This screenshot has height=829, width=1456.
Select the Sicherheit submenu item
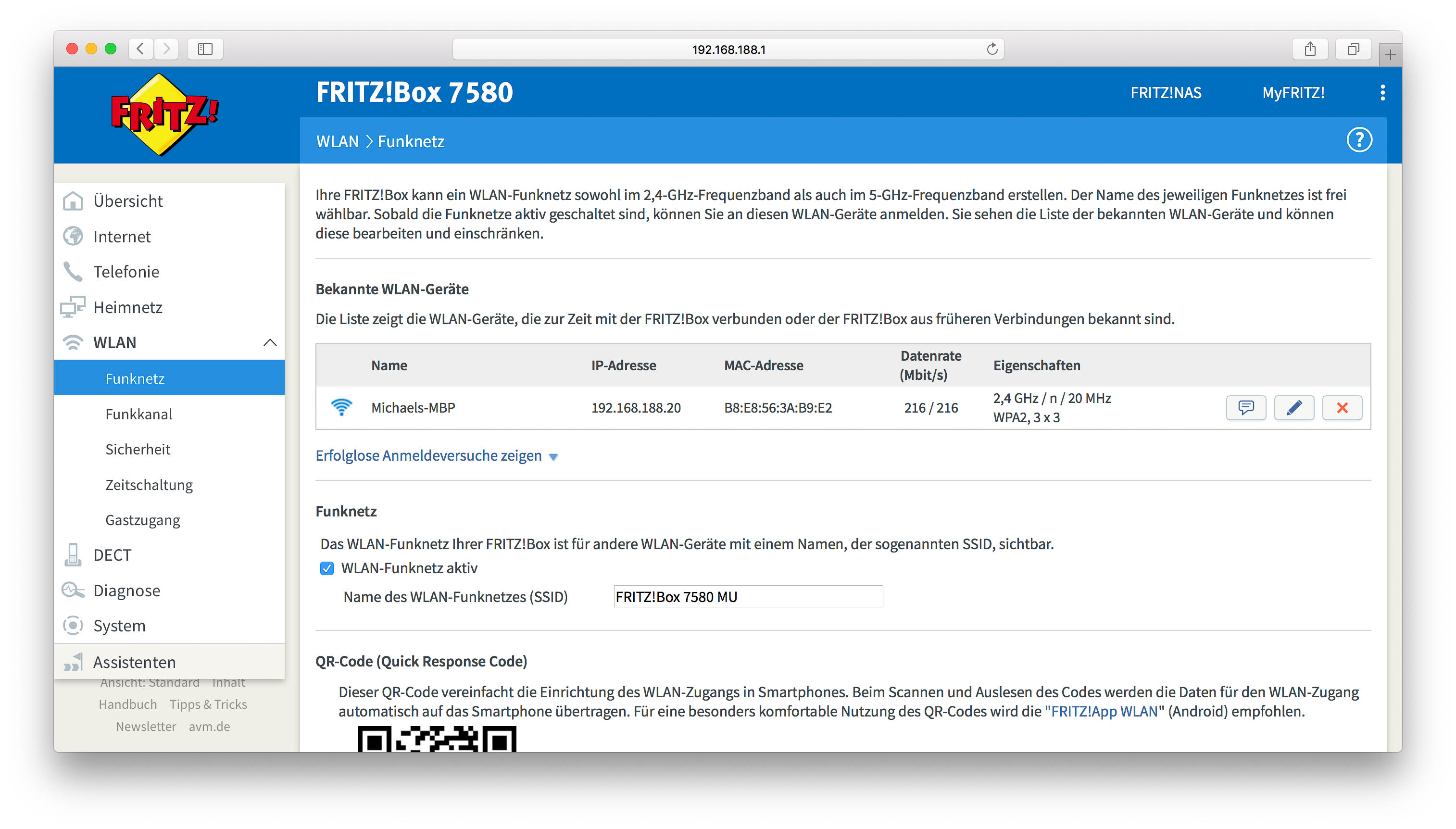(x=169, y=449)
